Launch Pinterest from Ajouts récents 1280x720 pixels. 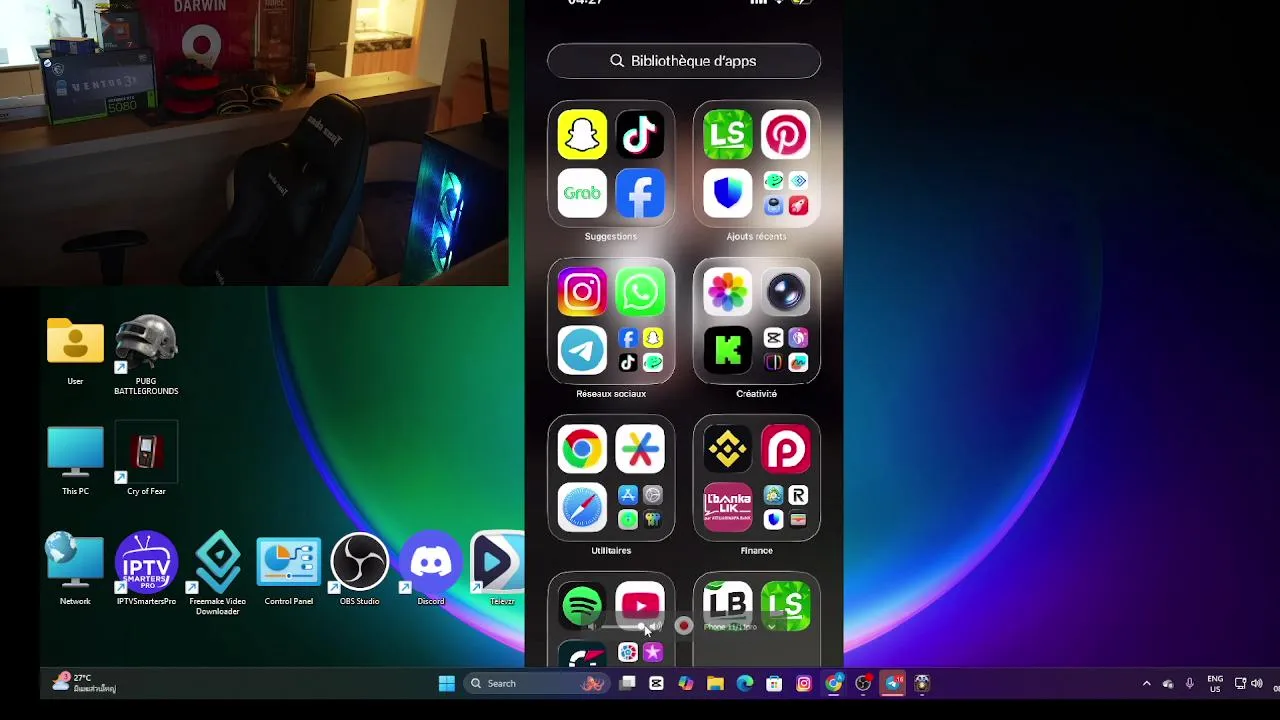pos(786,135)
